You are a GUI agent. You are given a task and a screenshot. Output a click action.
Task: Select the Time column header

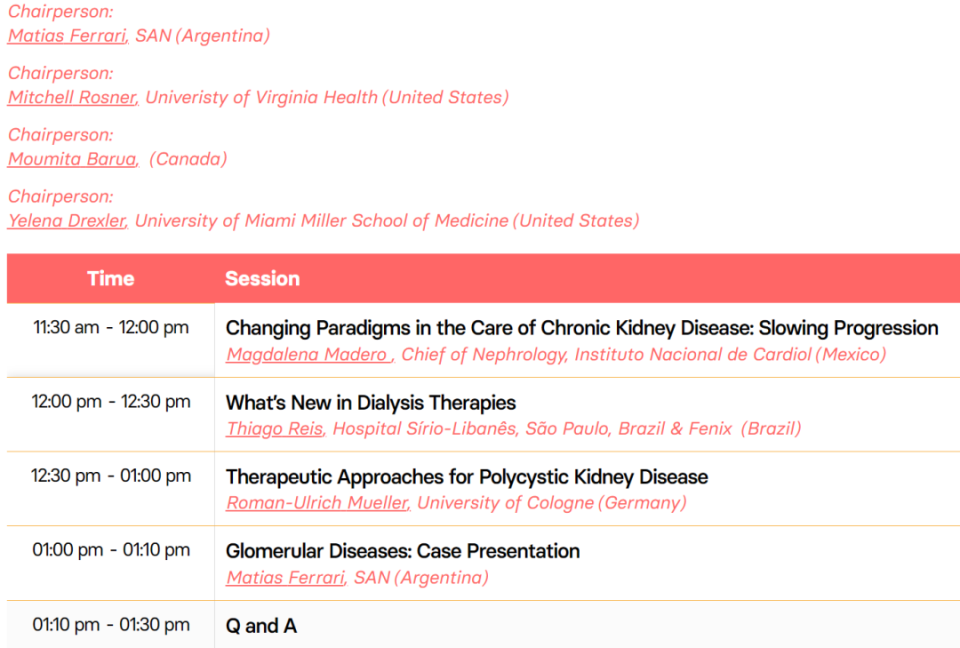point(111,279)
